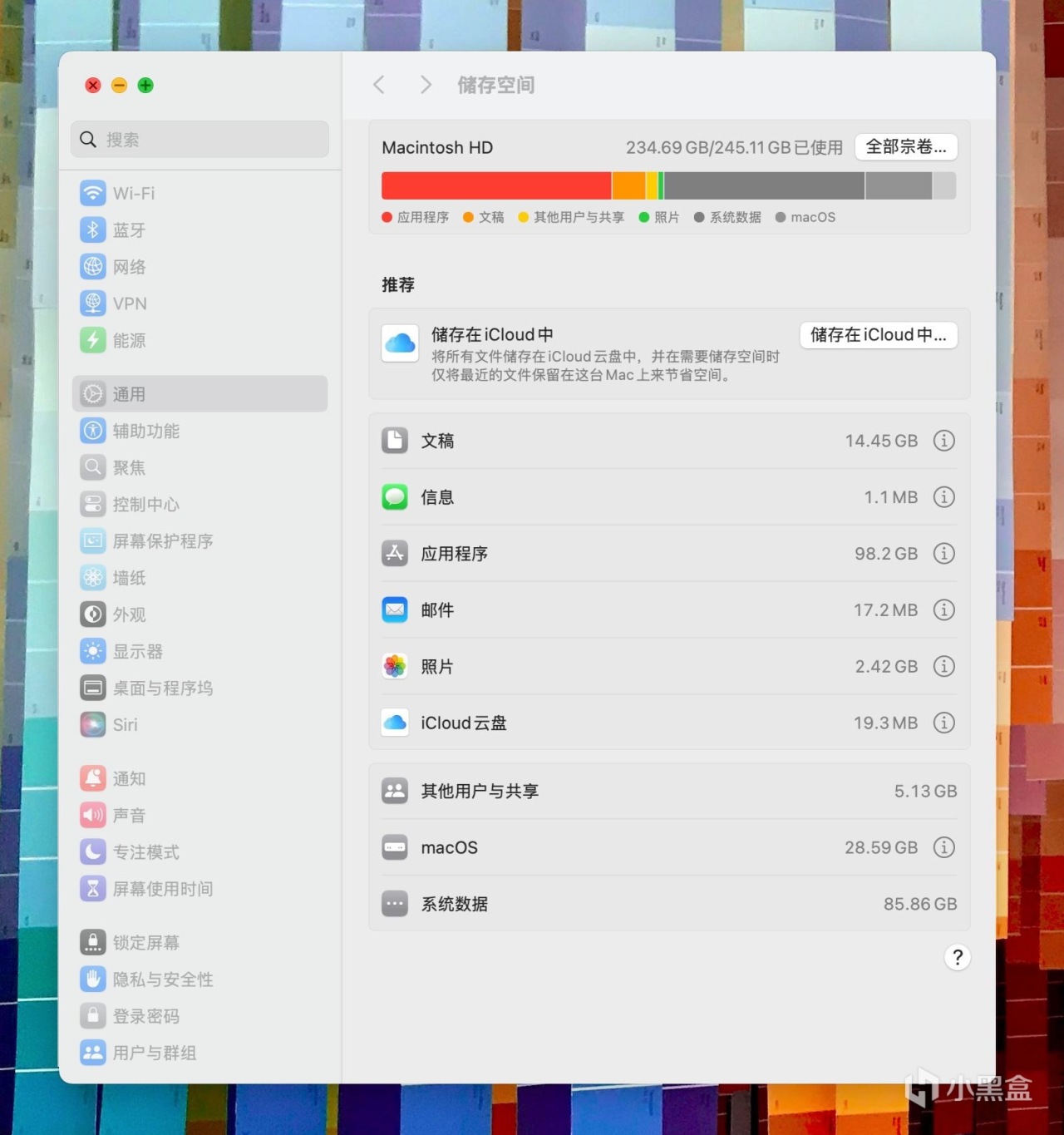The width and height of the screenshot is (1064, 1135).
Task: Click the 14.45 GB documents size value
Action: pos(881,441)
